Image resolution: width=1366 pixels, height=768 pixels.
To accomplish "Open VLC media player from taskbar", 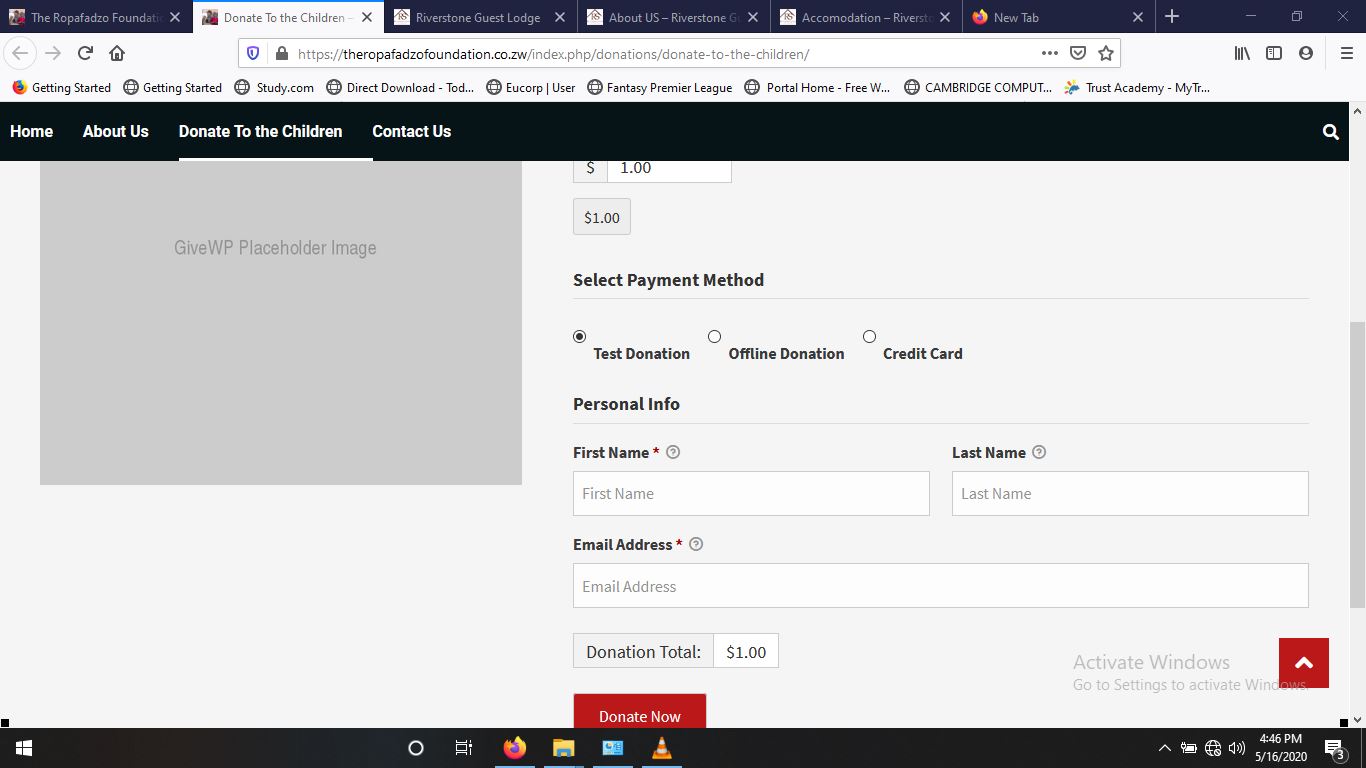I will pos(661,748).
